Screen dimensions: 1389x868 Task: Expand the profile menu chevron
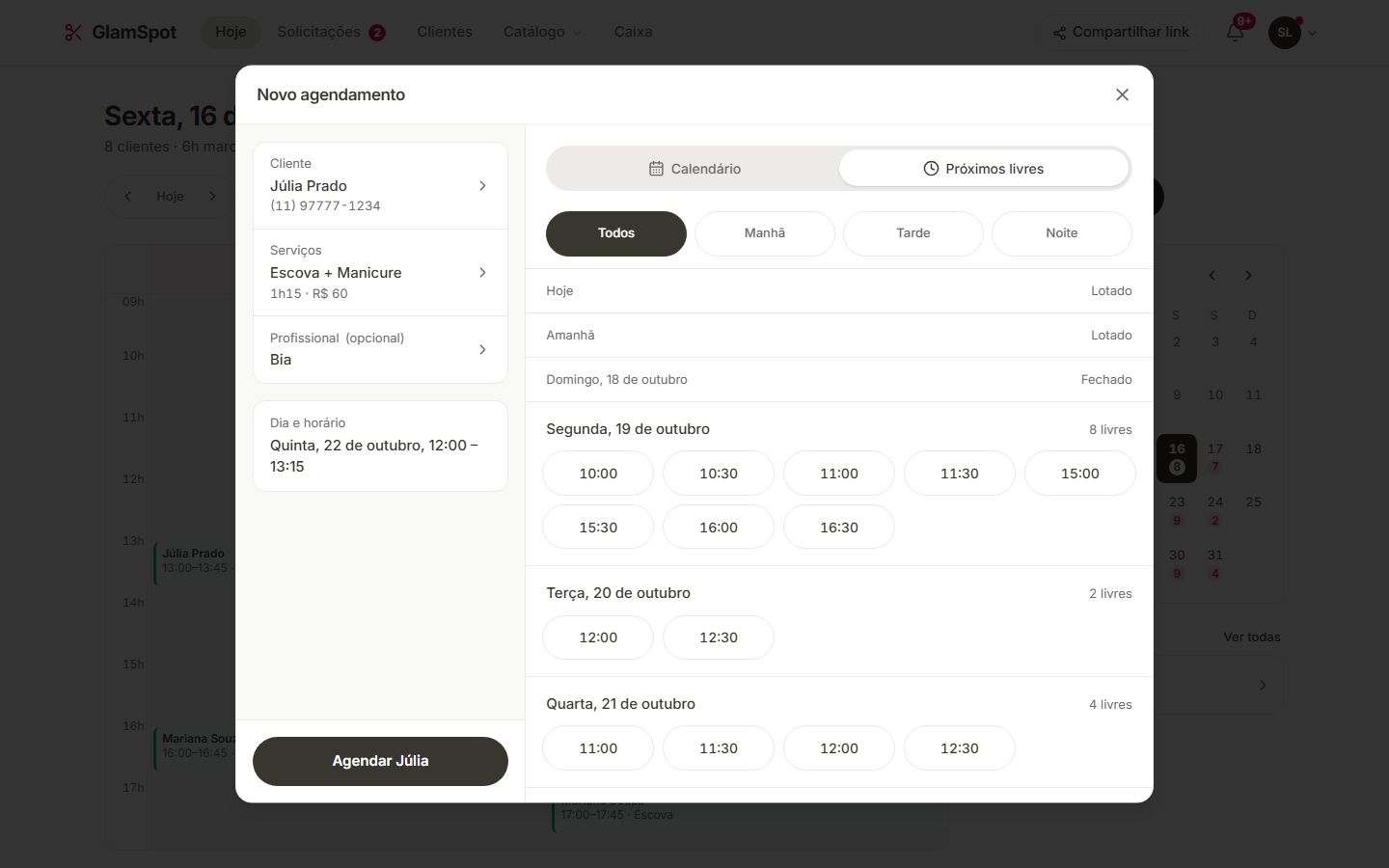pyautogui.click(x=1312, y=33)
